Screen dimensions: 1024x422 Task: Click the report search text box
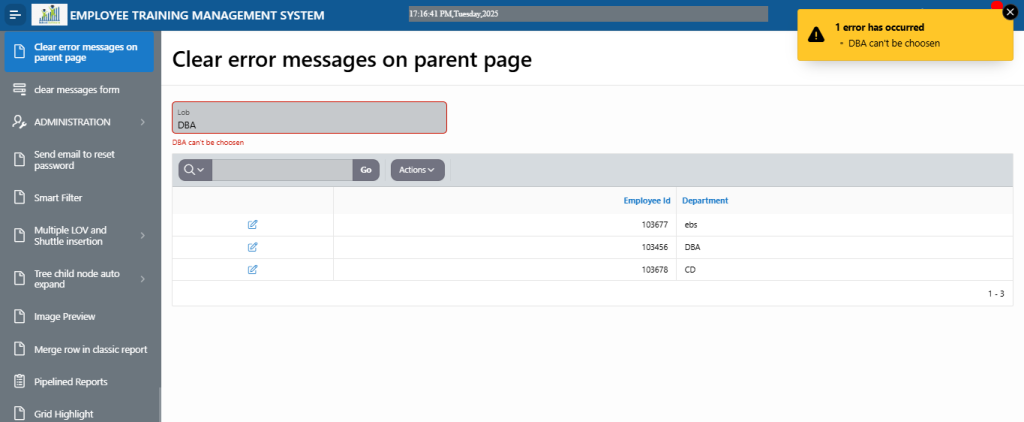click(x=282, y=170)
